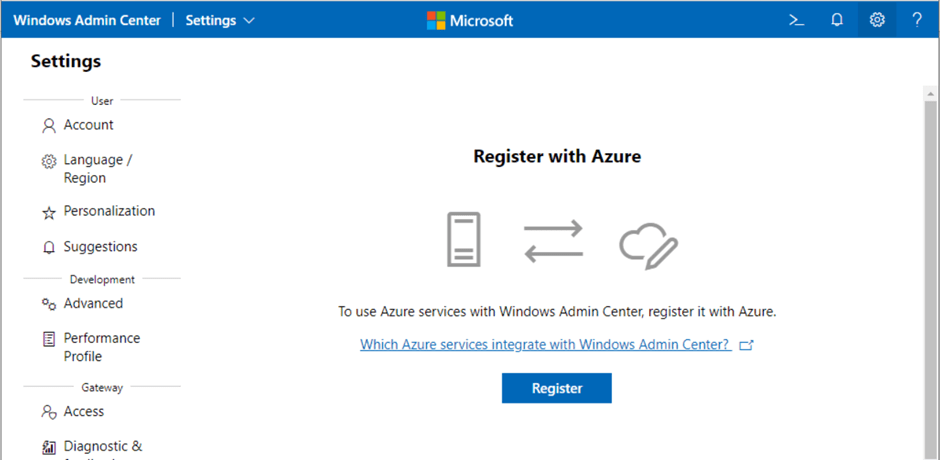Click the Register button

coord(556,388)
